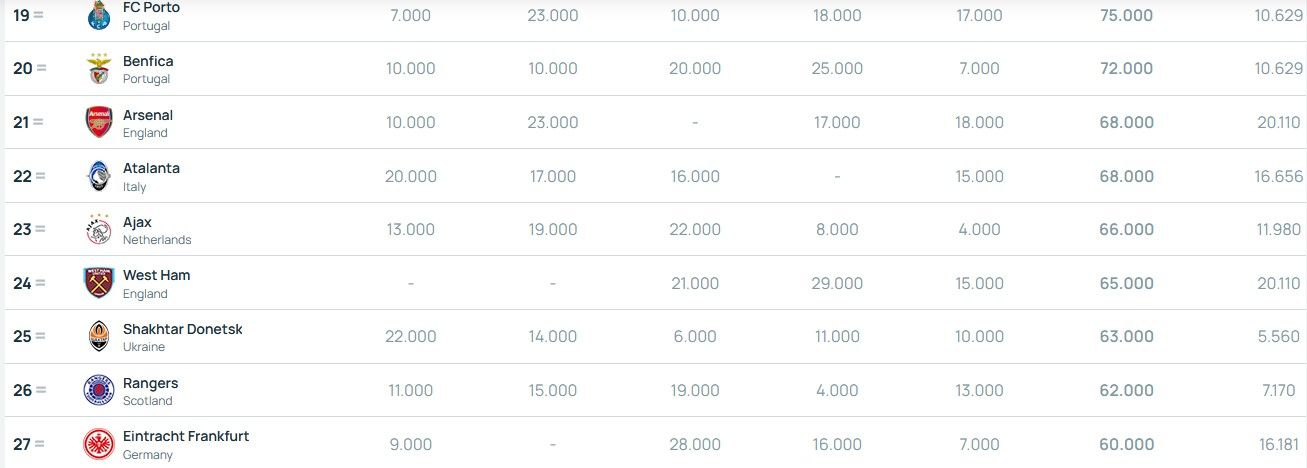Click the Arsenal club crest
The height and width of the screenshot is (468, 1307).
point(98,122)
